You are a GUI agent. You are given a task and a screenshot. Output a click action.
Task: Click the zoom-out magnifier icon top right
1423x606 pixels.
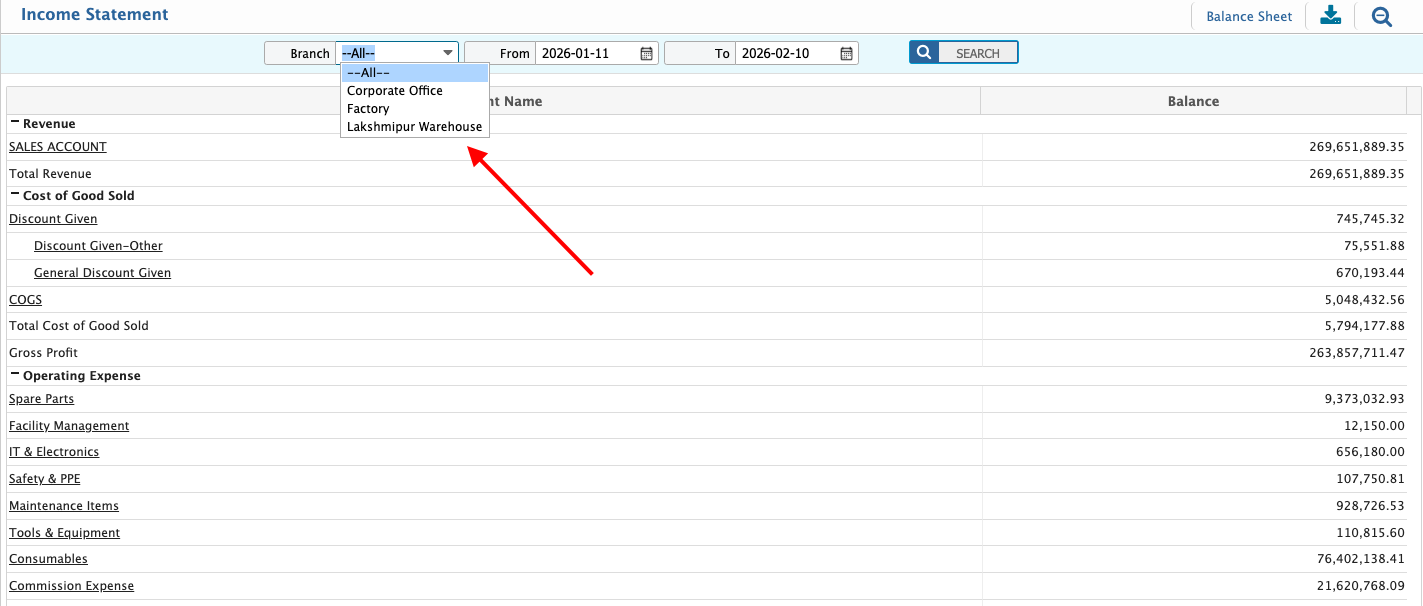(x=1381, y=16)
